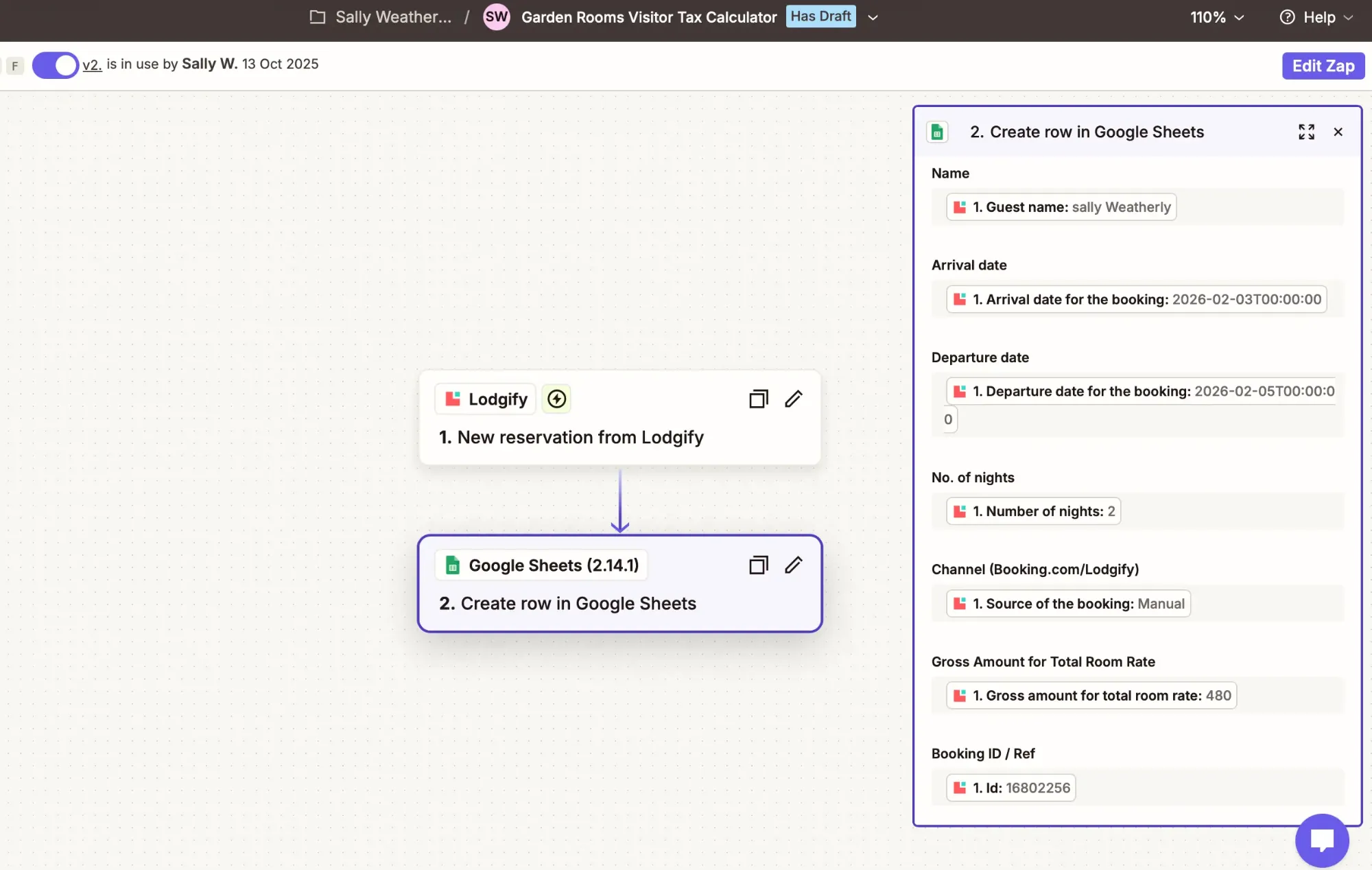Expand the Zap title dropdown chevron
This screenshot has height=870, width=1372.
click(x=873, y=18)
